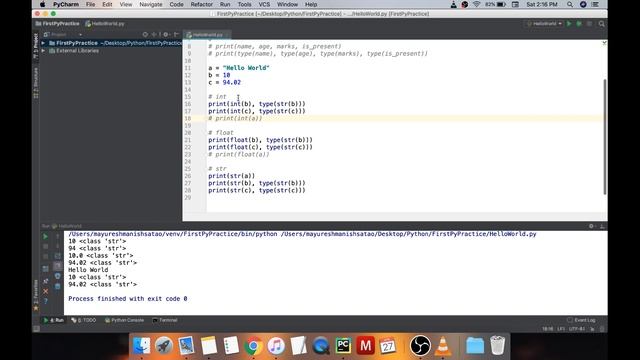The height and width of the screenshot is (360, 640).
Task: Open the Project panel settings gear
Action: click(166, 35)
